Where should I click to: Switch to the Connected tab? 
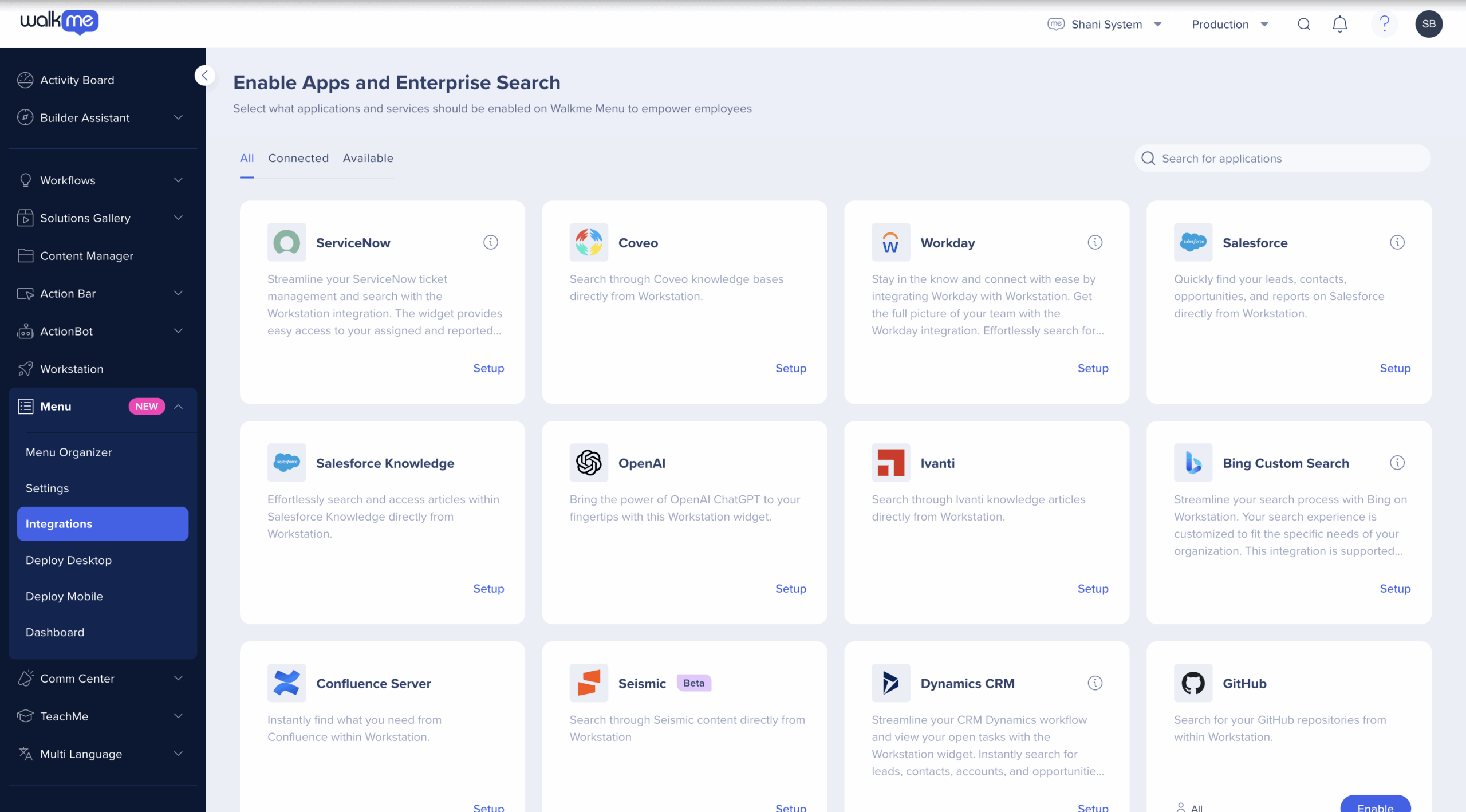point(298,158)
